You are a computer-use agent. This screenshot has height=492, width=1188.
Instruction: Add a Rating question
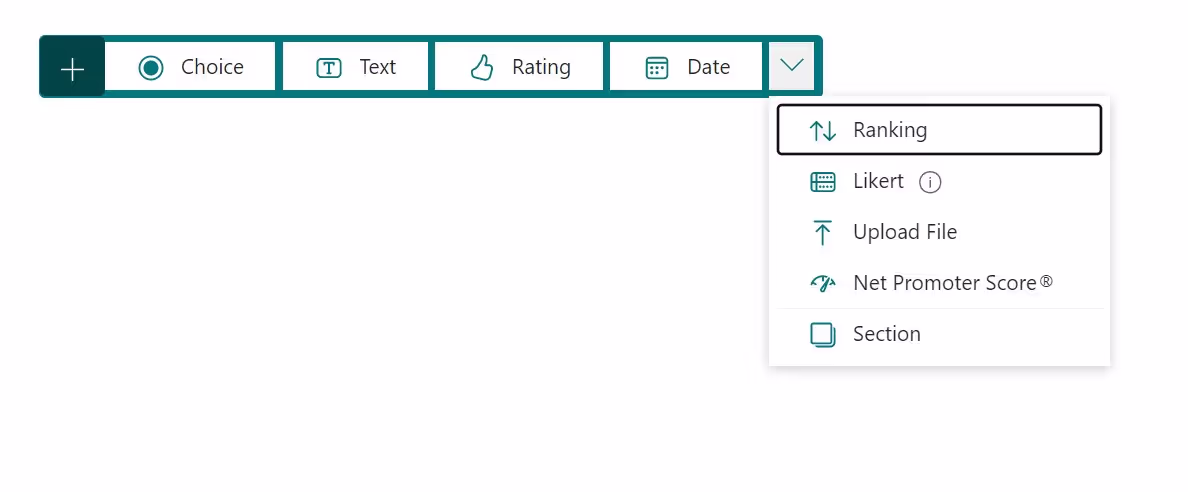coord(520,67)
